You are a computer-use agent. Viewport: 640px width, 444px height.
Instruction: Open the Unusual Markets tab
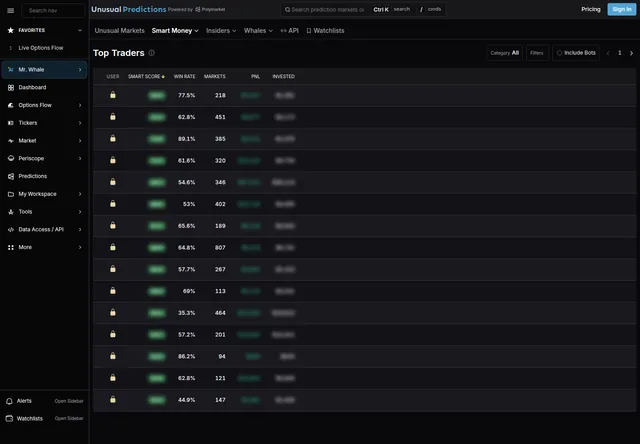coord(120,31)
